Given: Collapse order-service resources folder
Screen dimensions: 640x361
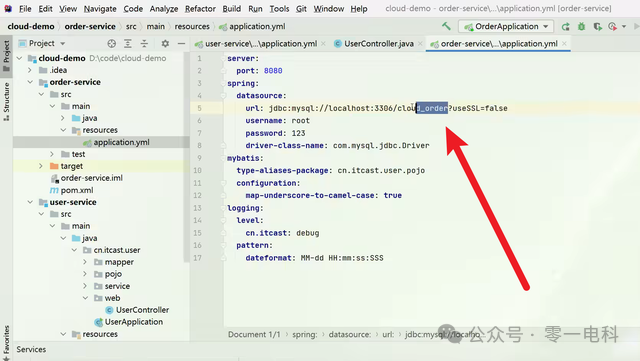Looking at the screenshot, I should (x=63, y=130).
